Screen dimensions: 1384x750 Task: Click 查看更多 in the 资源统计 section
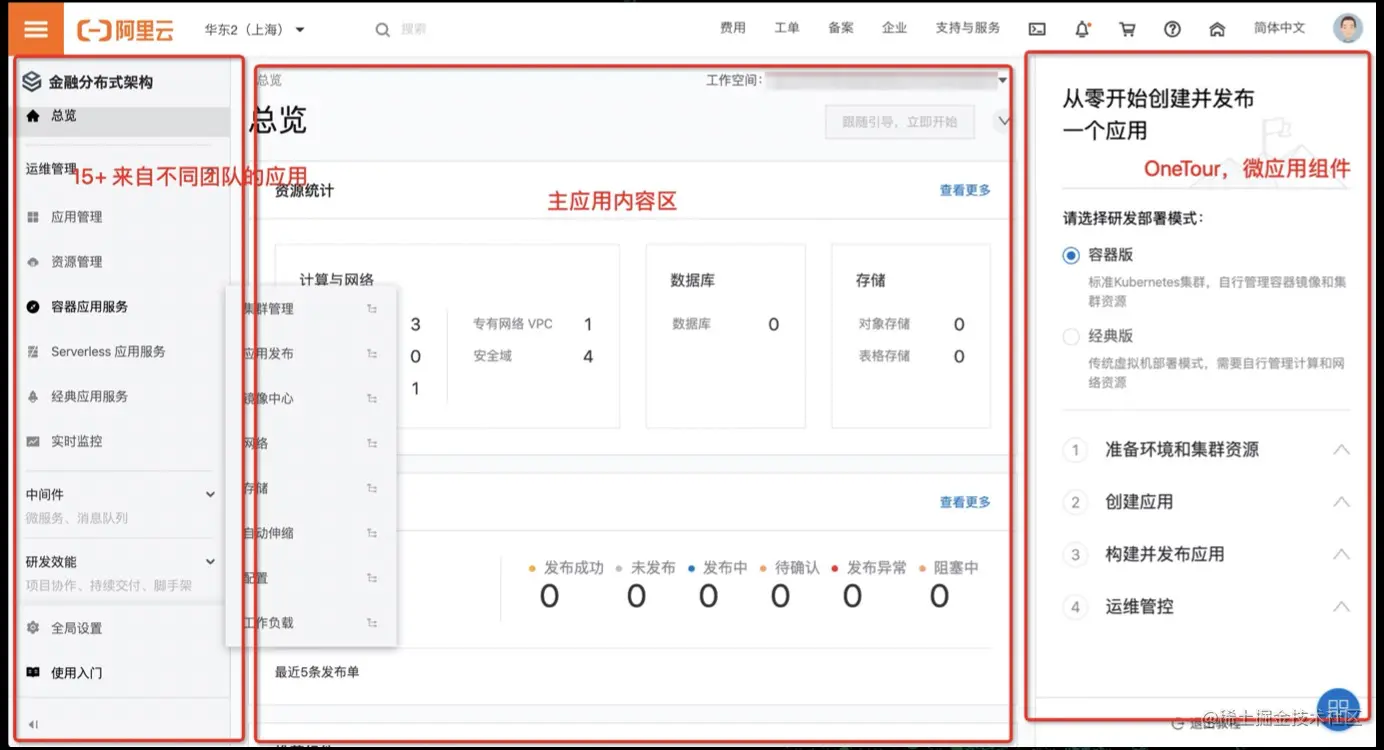pyautogui.click(x=965, y=190)
